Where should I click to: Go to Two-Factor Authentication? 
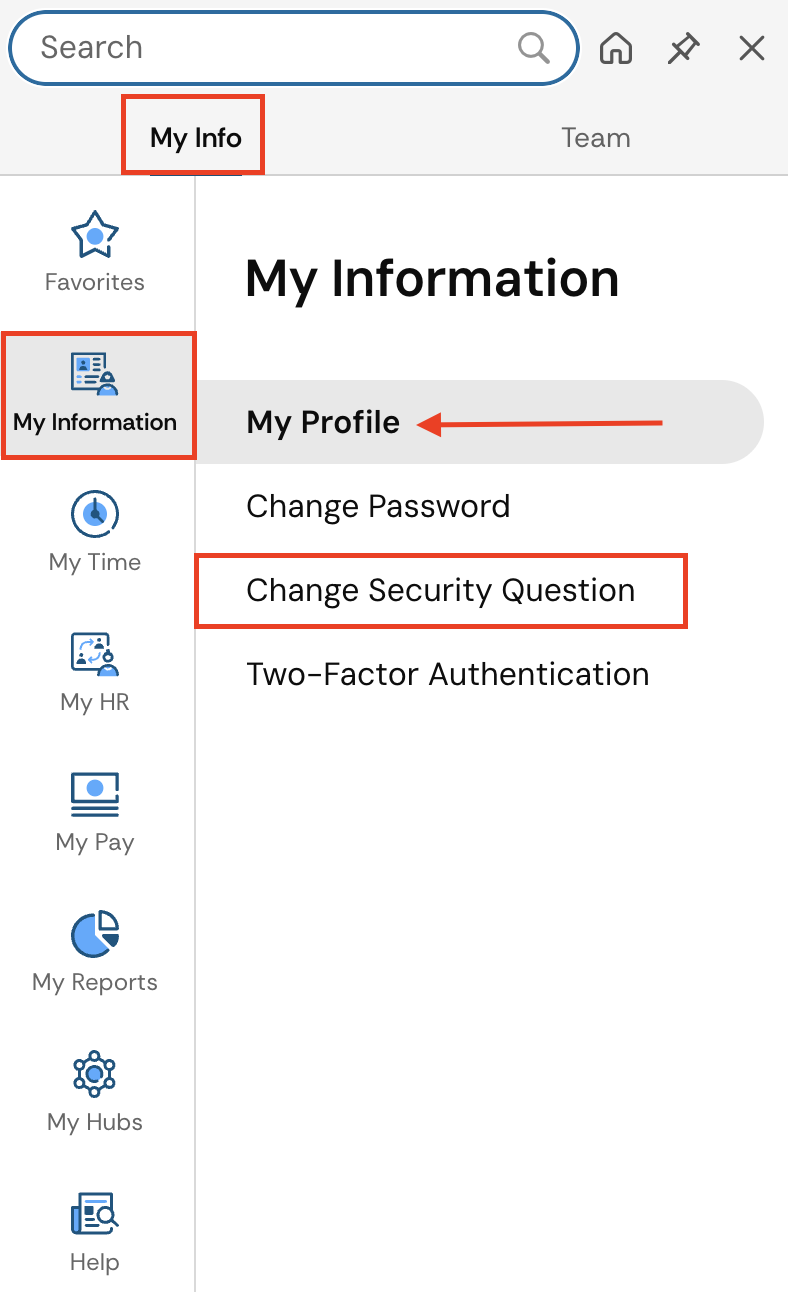[x=447, y=674]
